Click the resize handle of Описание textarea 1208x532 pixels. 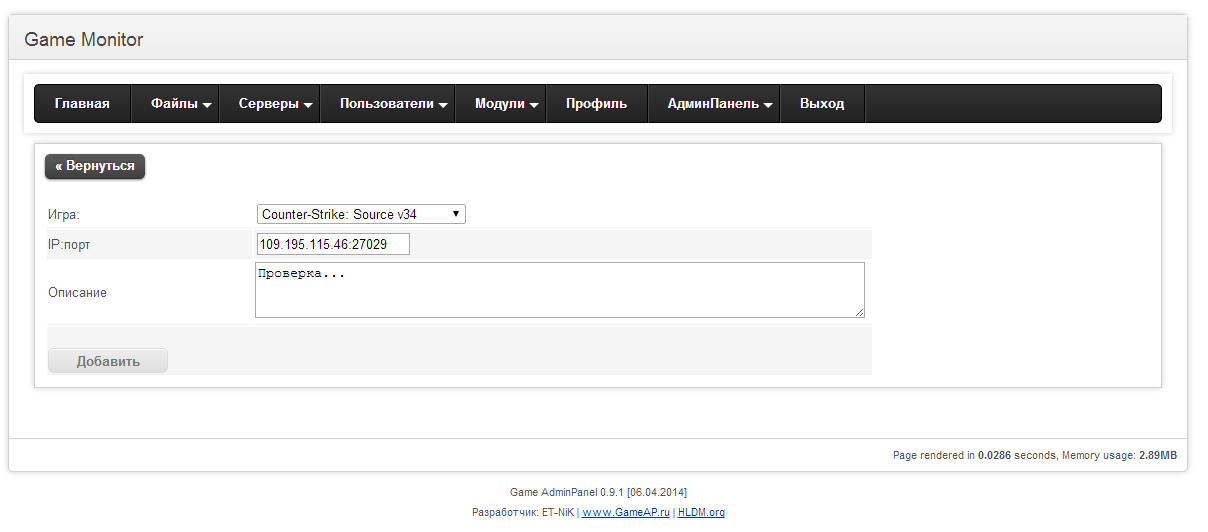coord(859,313)
